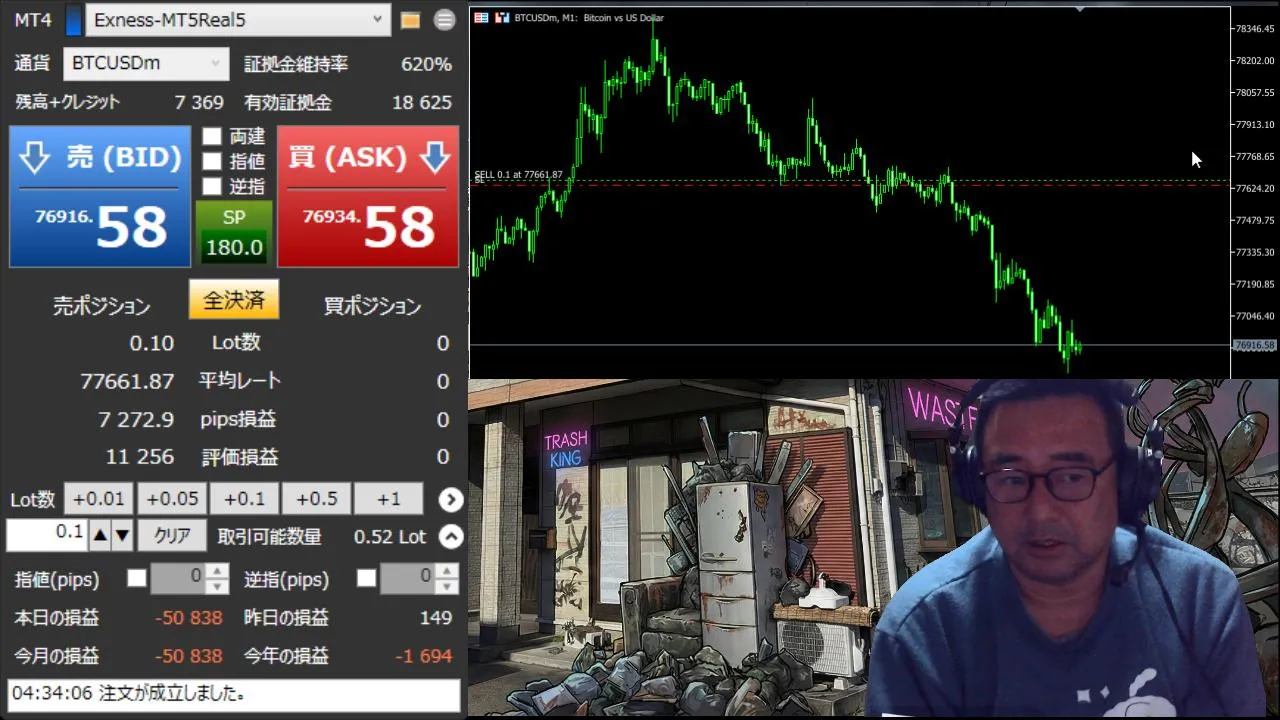This screenshot has height=720, width=1280.
Task: Show more lot presets with arrow icon
Action: click(451, 499)
